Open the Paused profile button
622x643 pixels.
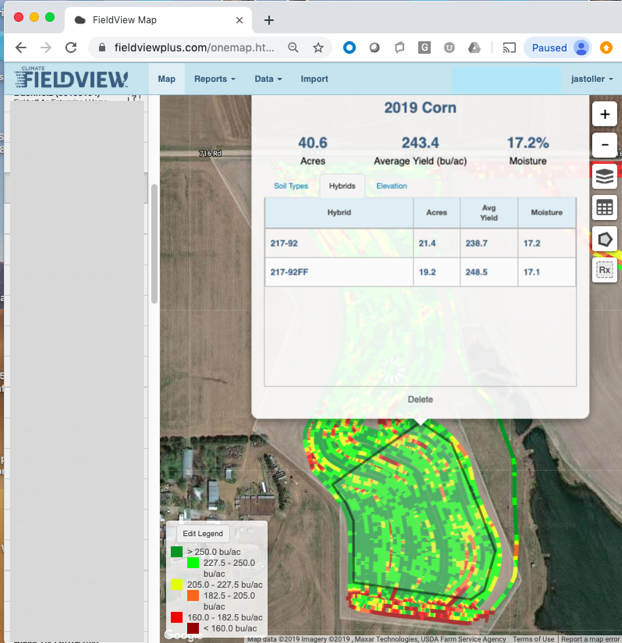tap(558, 48)
